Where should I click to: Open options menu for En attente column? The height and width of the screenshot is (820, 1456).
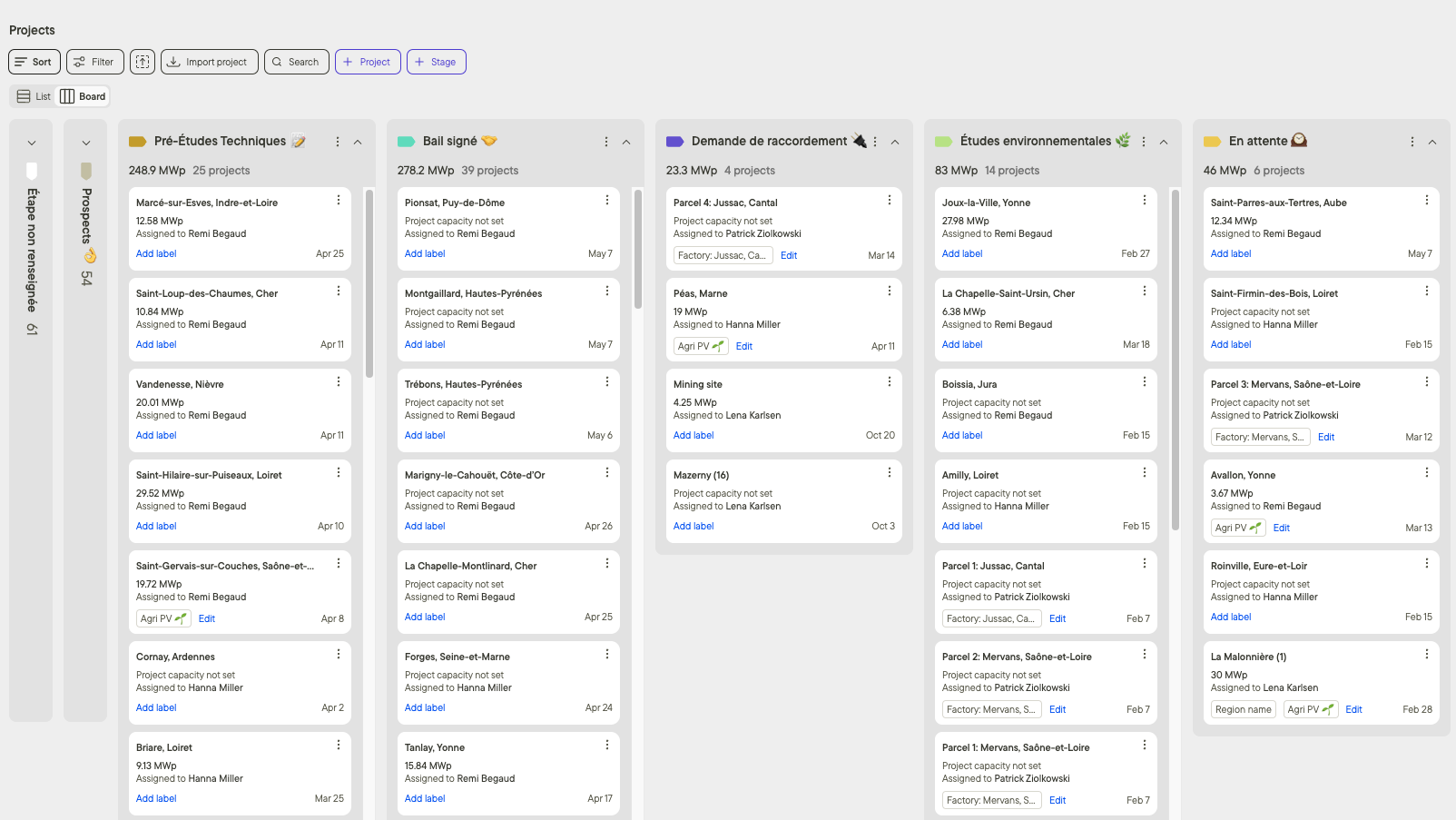point(1412,142)
